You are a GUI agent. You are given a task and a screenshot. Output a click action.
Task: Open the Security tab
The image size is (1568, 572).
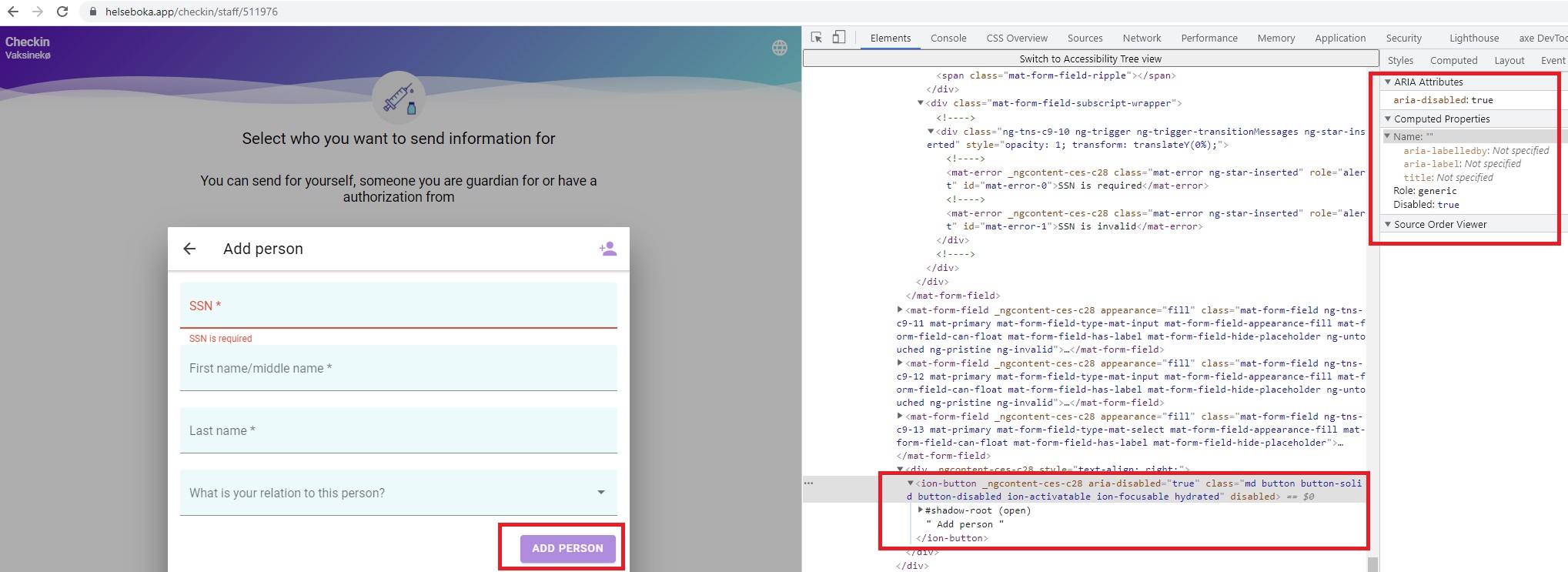(x=1404, y=38)
